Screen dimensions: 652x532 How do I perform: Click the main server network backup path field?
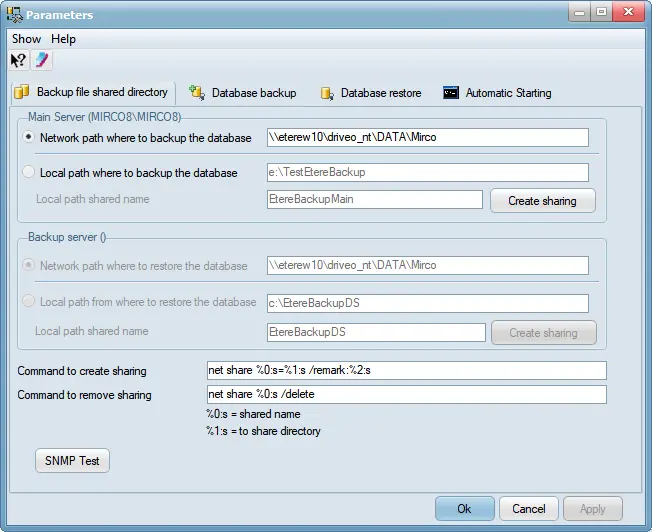[427, 138]
